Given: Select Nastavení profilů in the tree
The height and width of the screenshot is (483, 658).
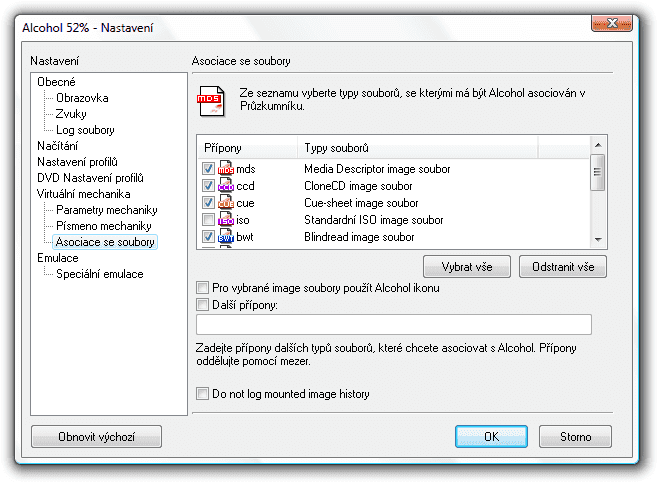Looking at the screenshot, I should 77,162.
